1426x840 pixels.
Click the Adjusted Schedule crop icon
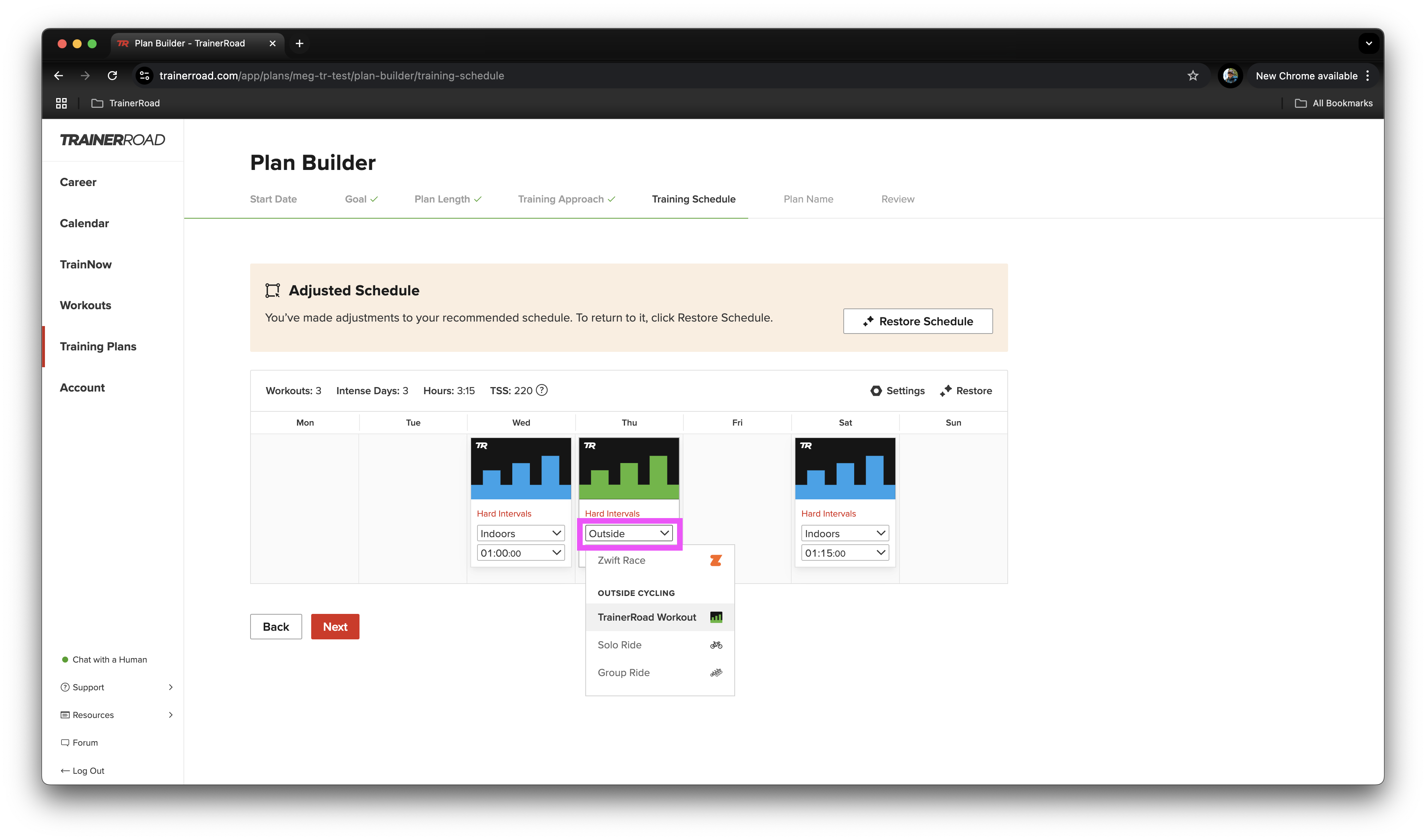point(273,290)
